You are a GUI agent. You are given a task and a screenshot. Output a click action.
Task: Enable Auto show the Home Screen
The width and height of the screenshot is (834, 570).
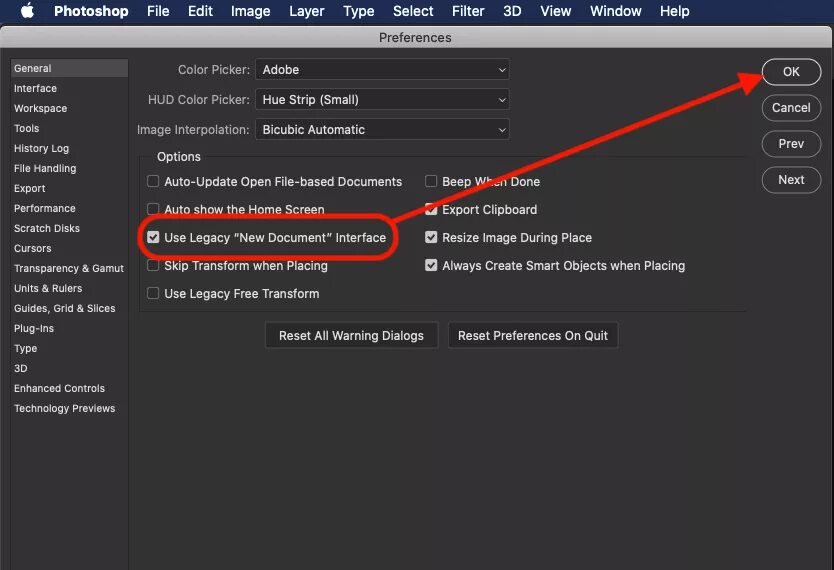[153, 209]
